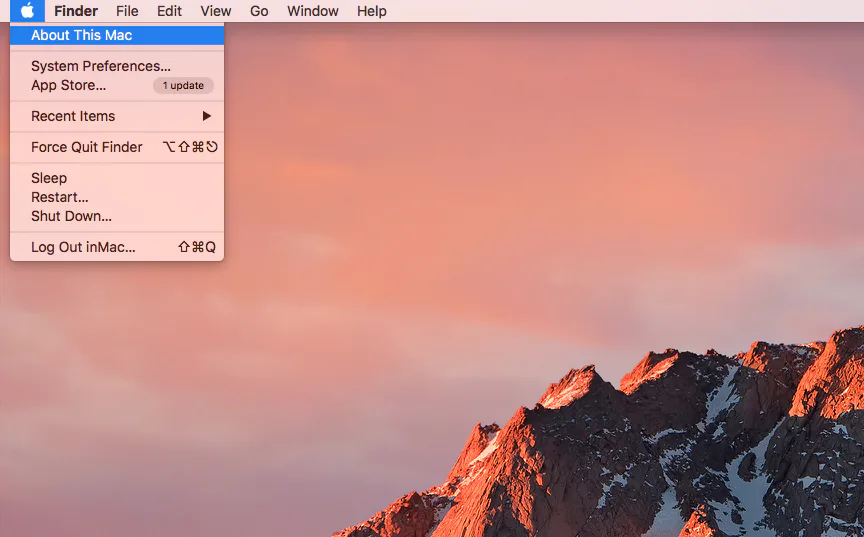Open the Go menu
The width and height of the screenshot is (864, 537).
tap(259, 11)
